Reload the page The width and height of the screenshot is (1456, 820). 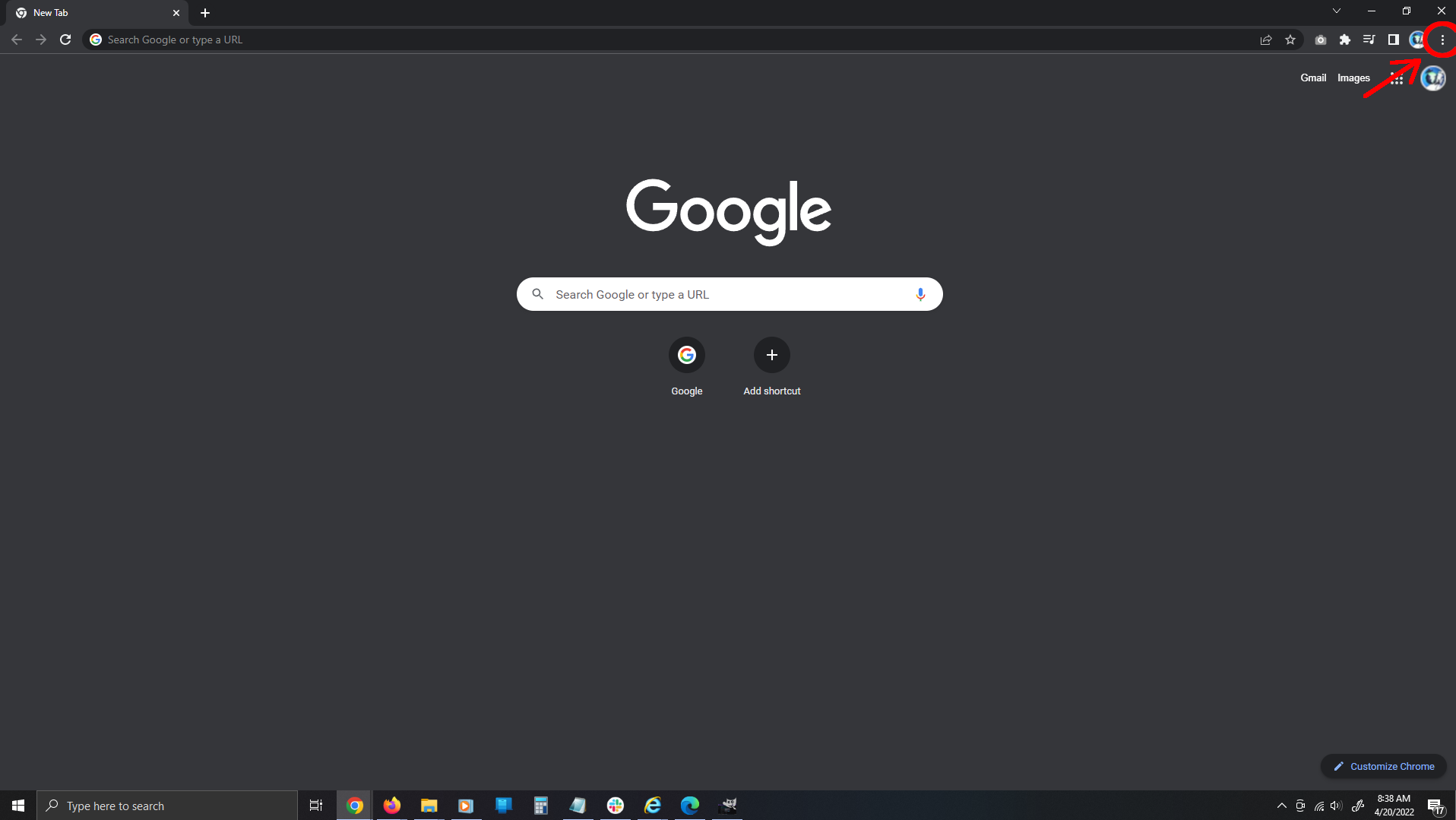click(65, 40)
